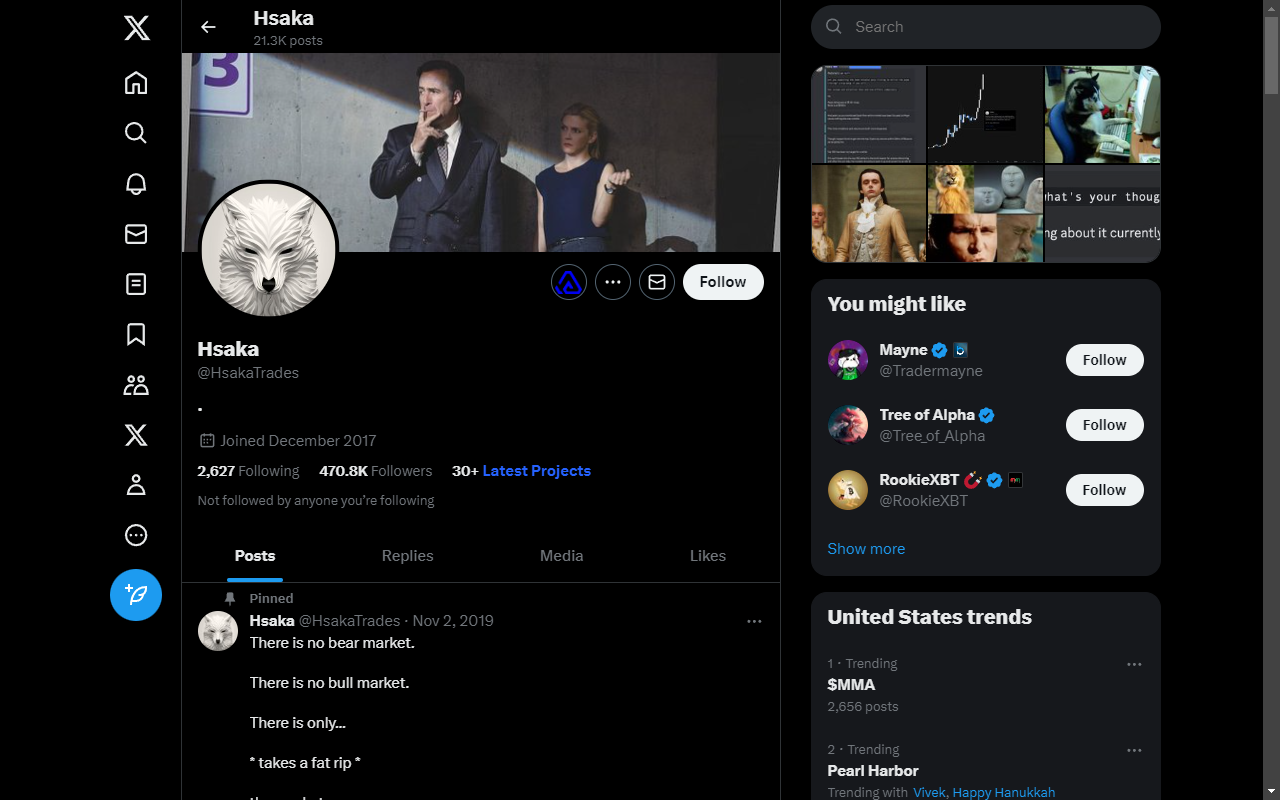Open Explore with the sidebar magnifier icon

[x=136, y=133]
